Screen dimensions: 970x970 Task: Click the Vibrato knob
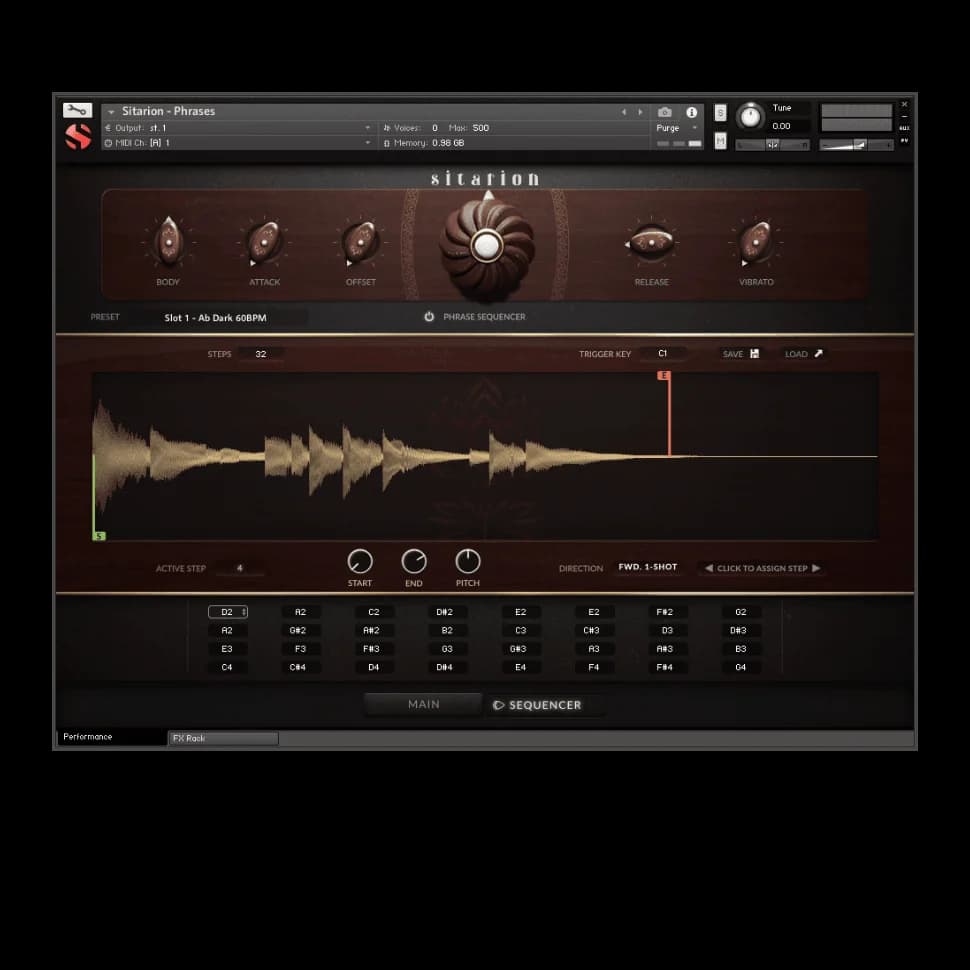(756, 243)
